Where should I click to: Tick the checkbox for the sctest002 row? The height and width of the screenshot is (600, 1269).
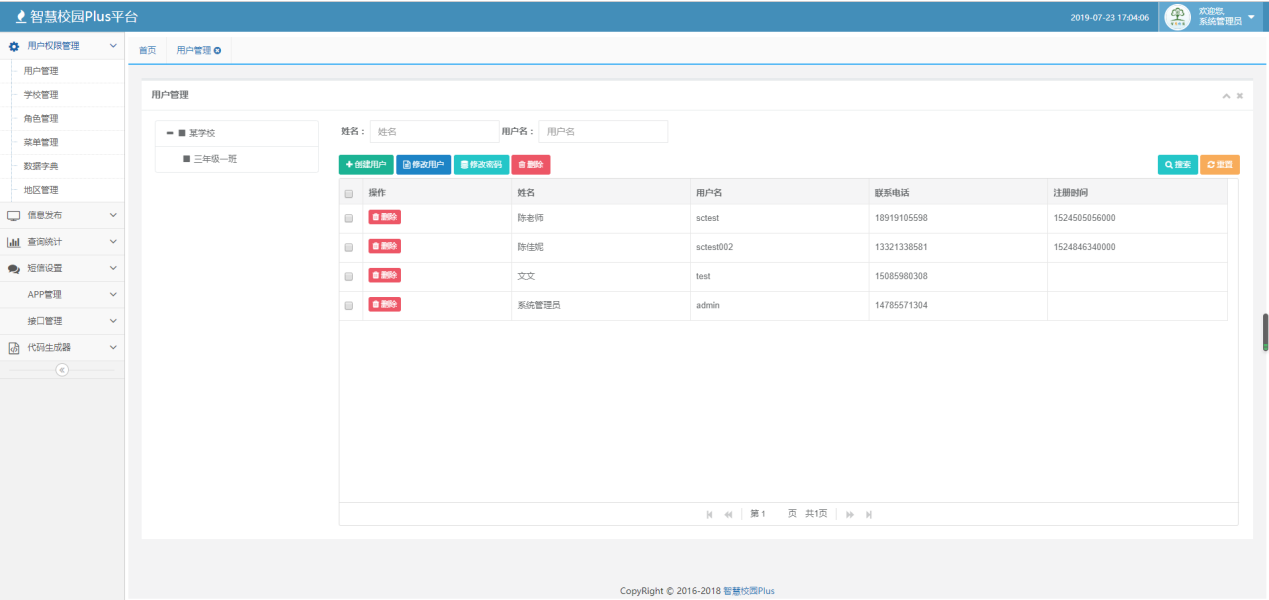pyautogui.click(x=349, y=247)
